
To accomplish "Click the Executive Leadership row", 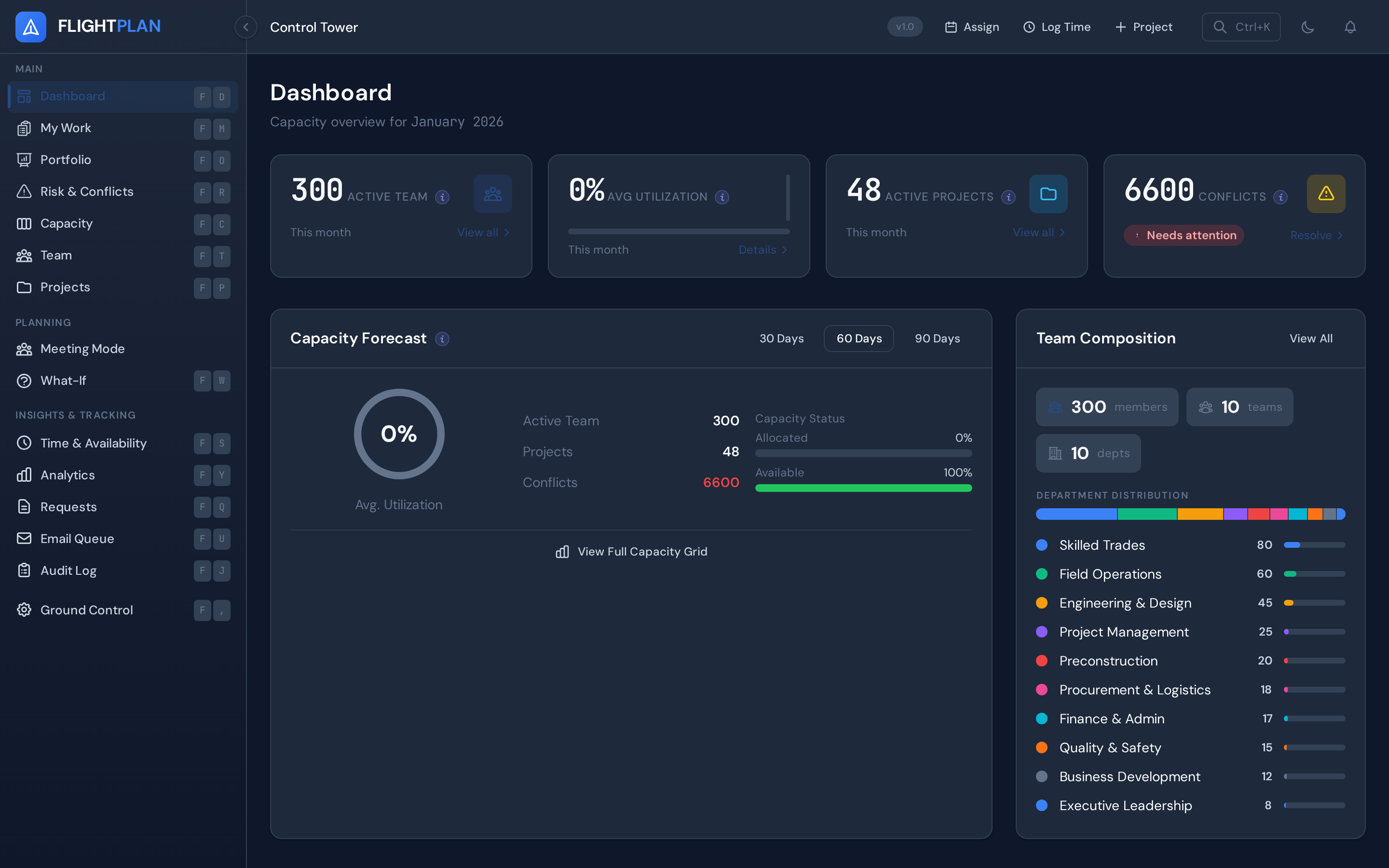I will pos(1190,806).
